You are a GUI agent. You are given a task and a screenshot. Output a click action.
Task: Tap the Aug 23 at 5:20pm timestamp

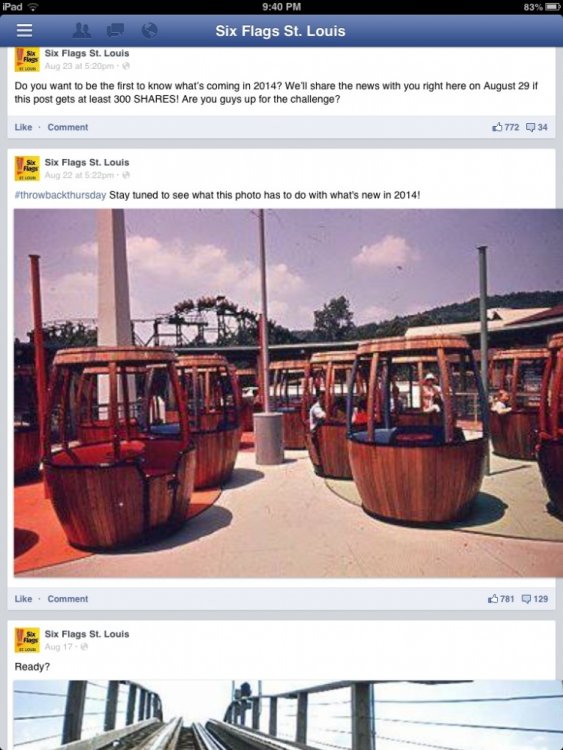[x=79, y=66]
